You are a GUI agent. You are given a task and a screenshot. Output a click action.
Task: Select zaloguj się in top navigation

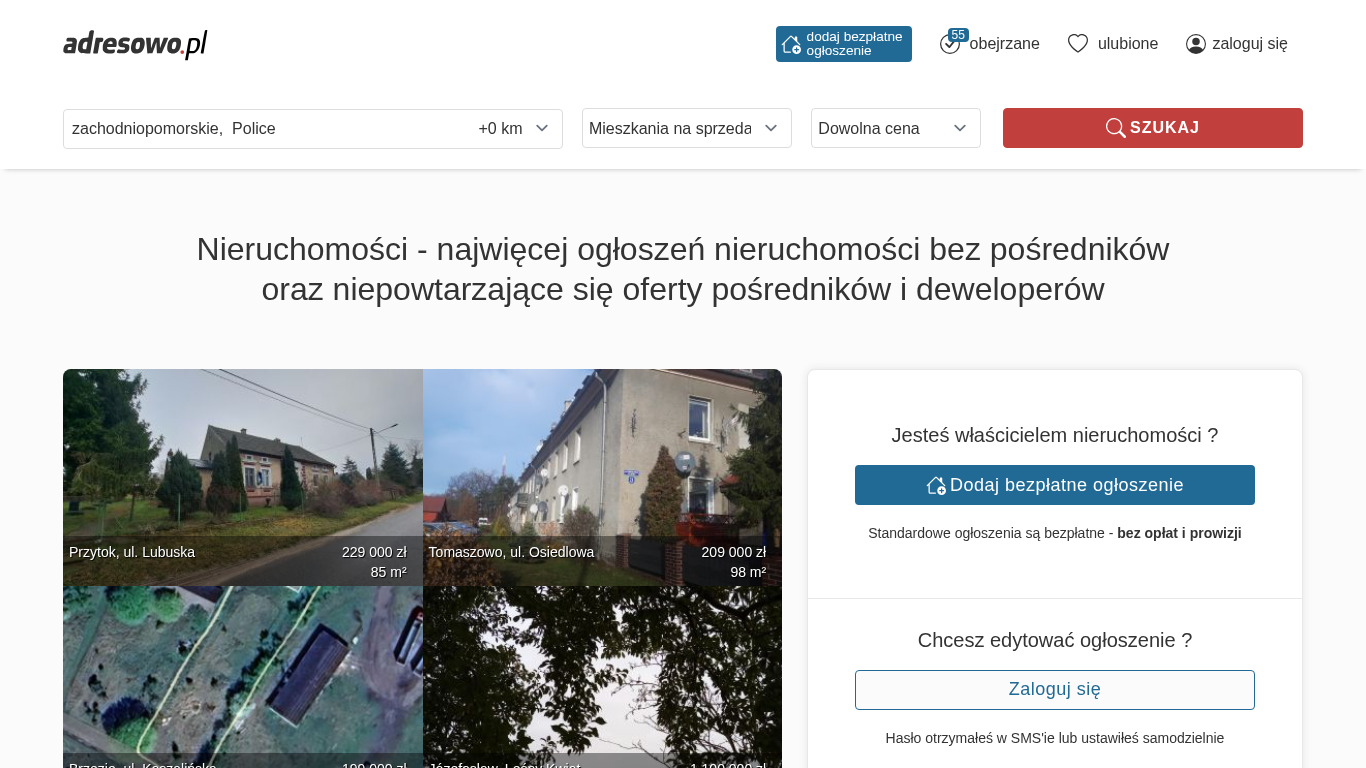click(1249, 44)
